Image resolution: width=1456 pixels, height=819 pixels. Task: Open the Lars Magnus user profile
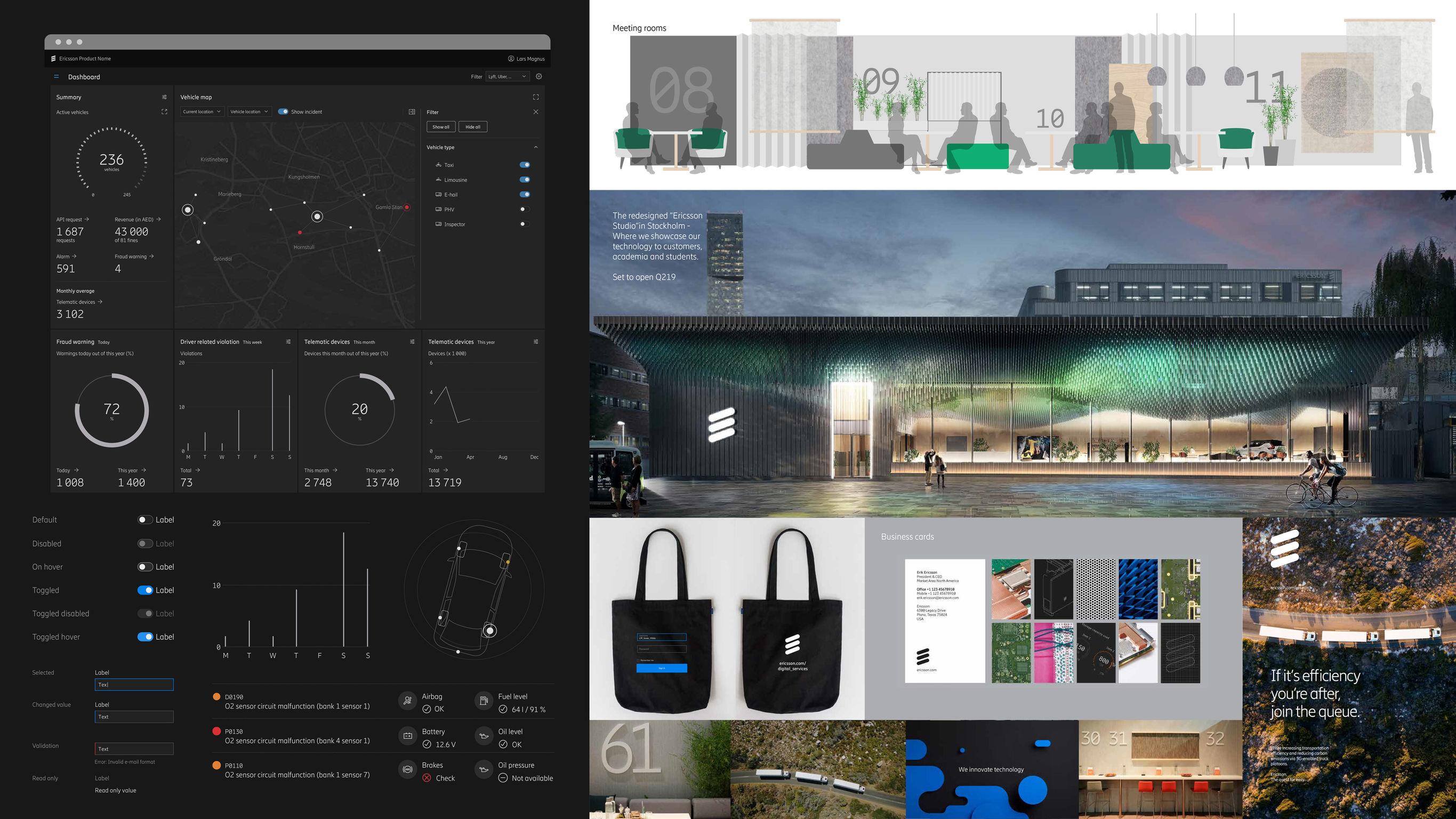pos(526,58)
